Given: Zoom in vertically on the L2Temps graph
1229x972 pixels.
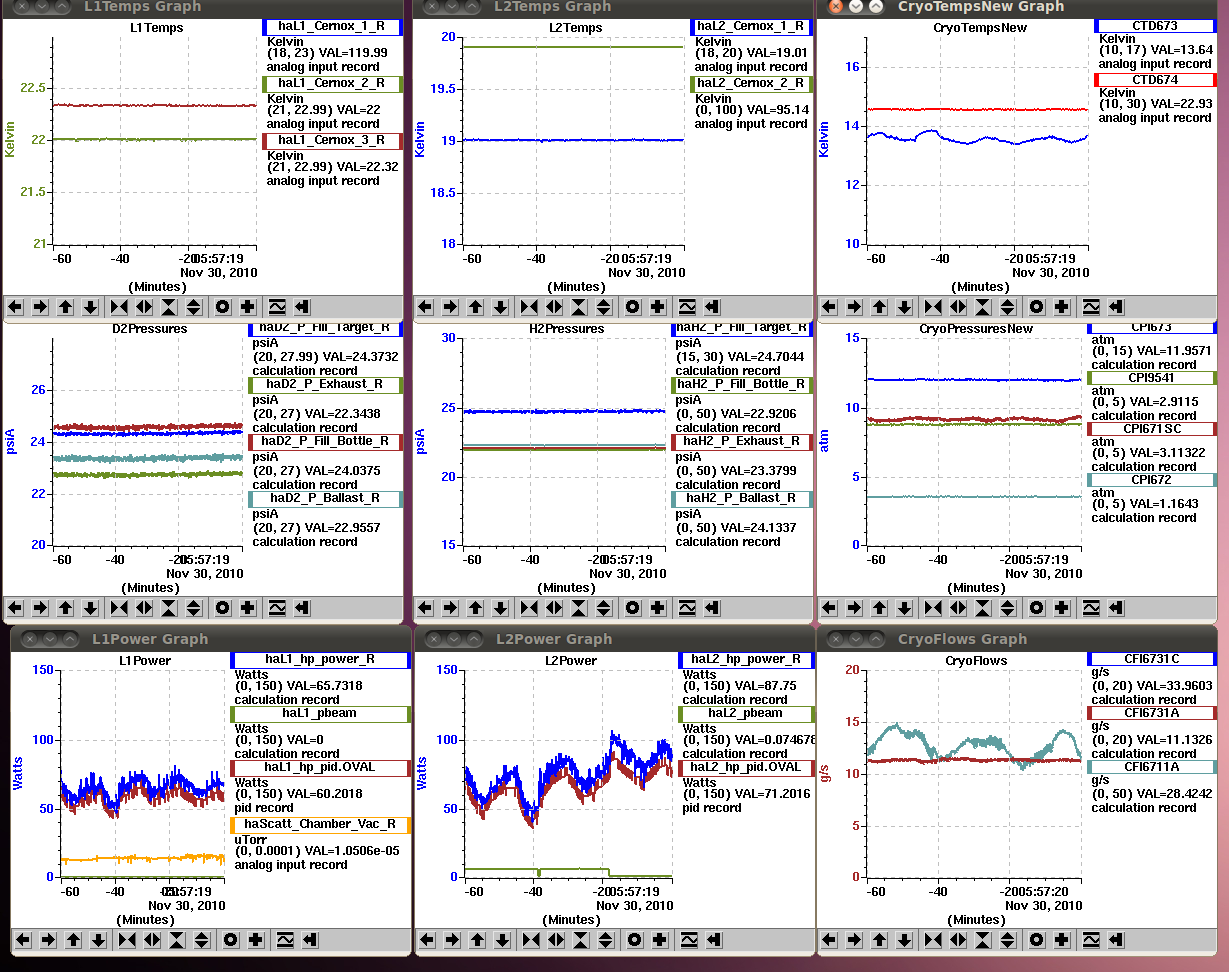Looking at the screenshot, I should (579, 307).
